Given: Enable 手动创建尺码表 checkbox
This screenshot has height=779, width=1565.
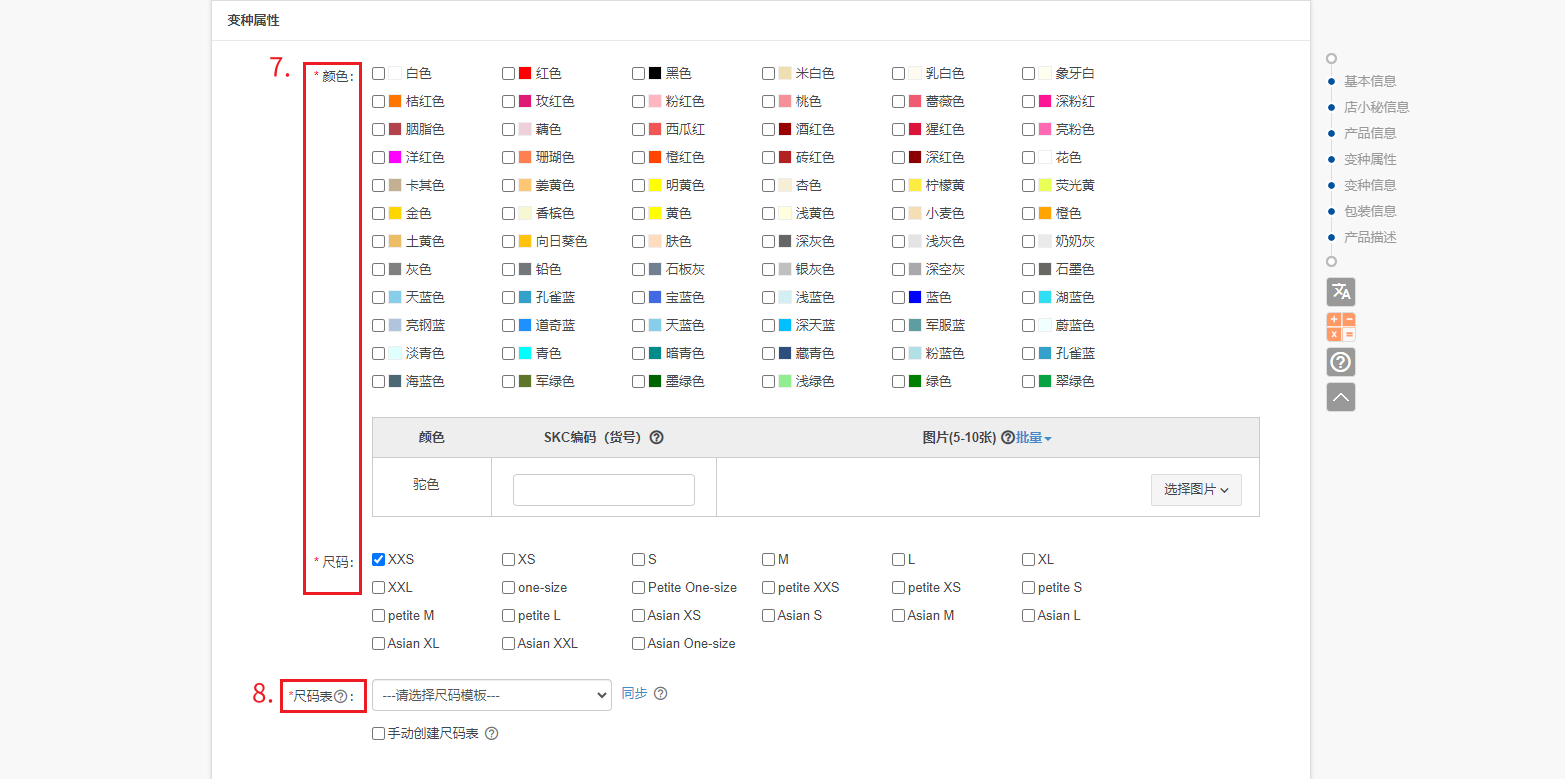Looking at the screenshot, I should (x=378, y=733).
